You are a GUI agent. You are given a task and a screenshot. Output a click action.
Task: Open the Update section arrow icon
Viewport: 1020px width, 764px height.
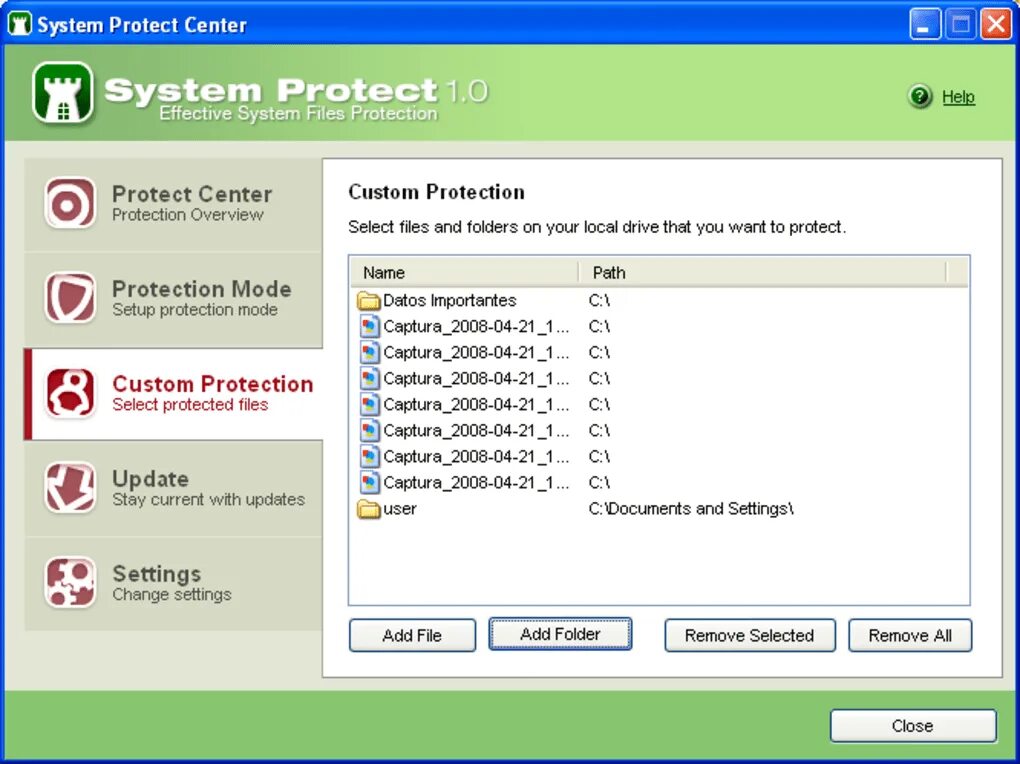click(x=70, y=488)
